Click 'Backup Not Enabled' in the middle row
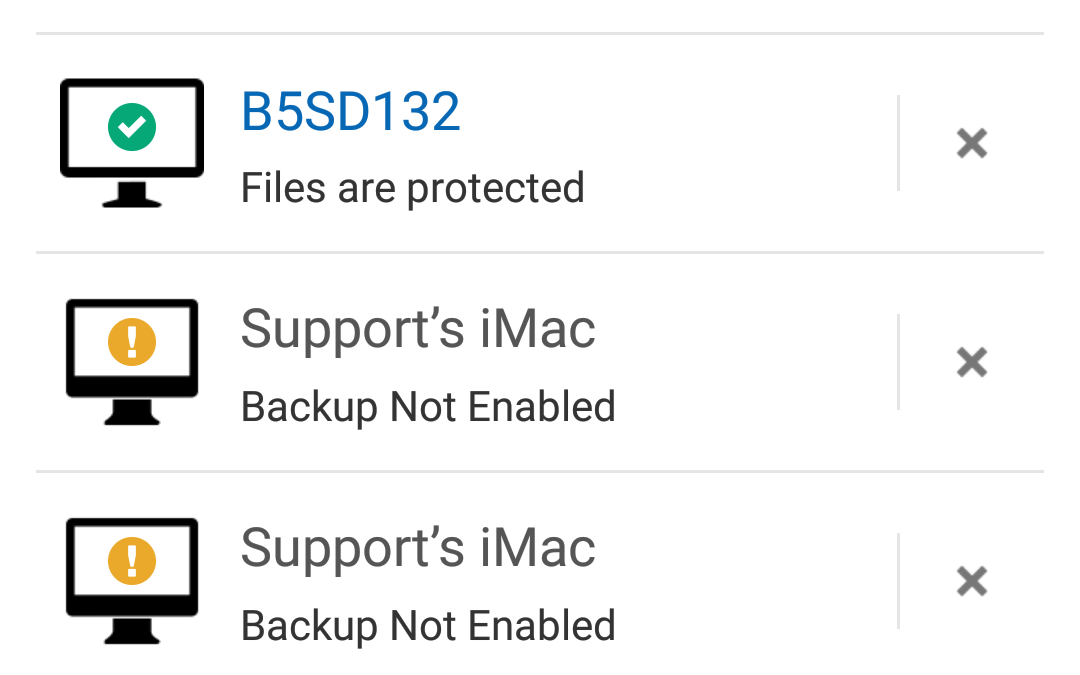 point(428,407)
